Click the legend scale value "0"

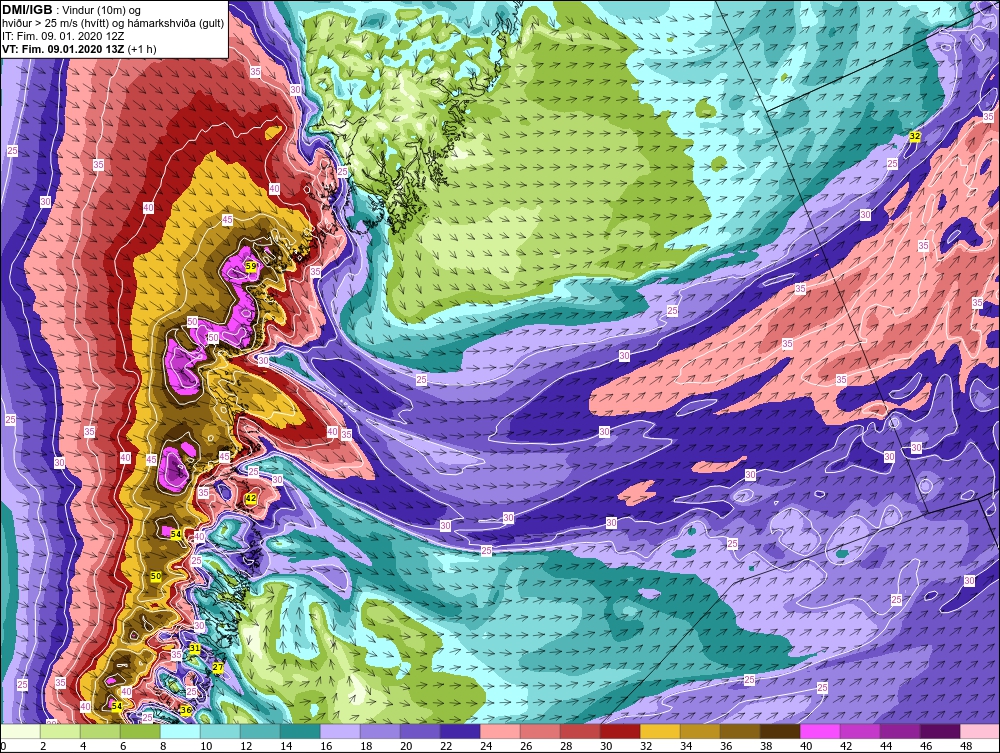(3, 746)
